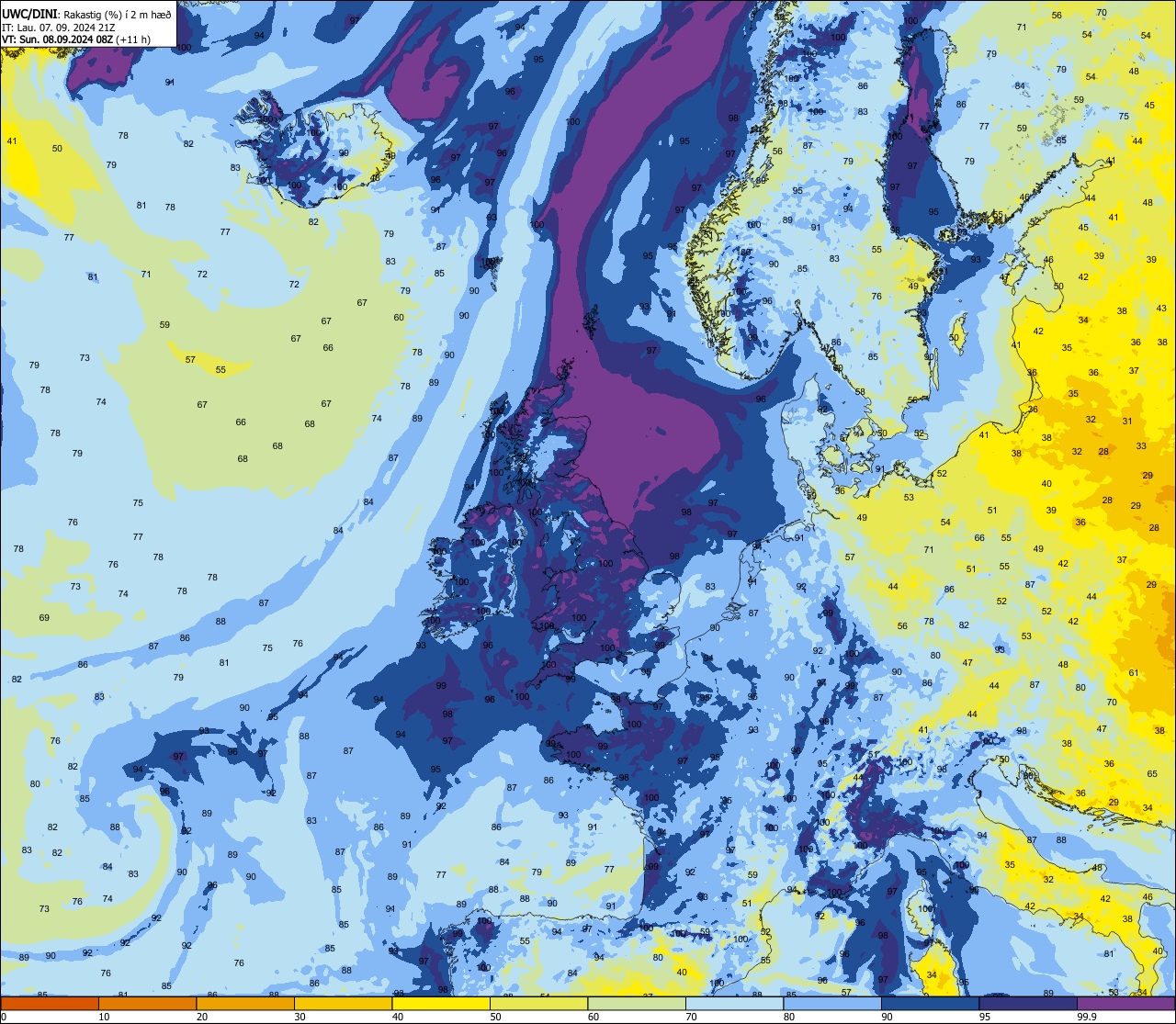Click the 30–40% amber legend swatch
Screen dimensions: 1176x1024
(343, 1004)
